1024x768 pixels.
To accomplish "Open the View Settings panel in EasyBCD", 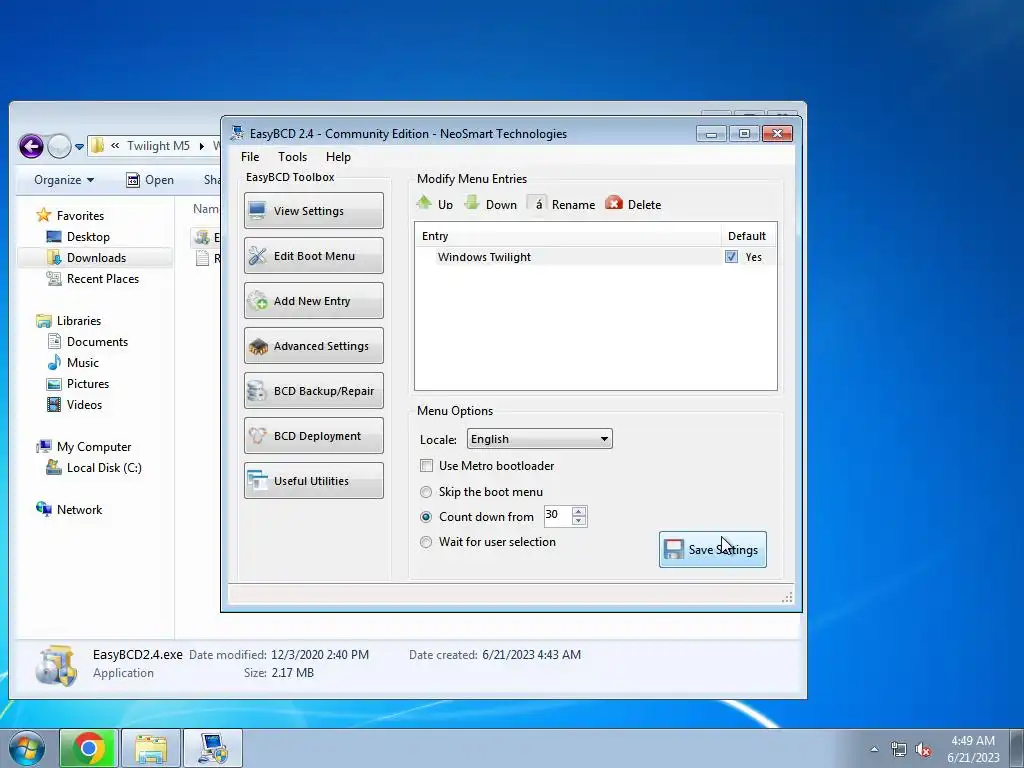I will tap(313, 210).
